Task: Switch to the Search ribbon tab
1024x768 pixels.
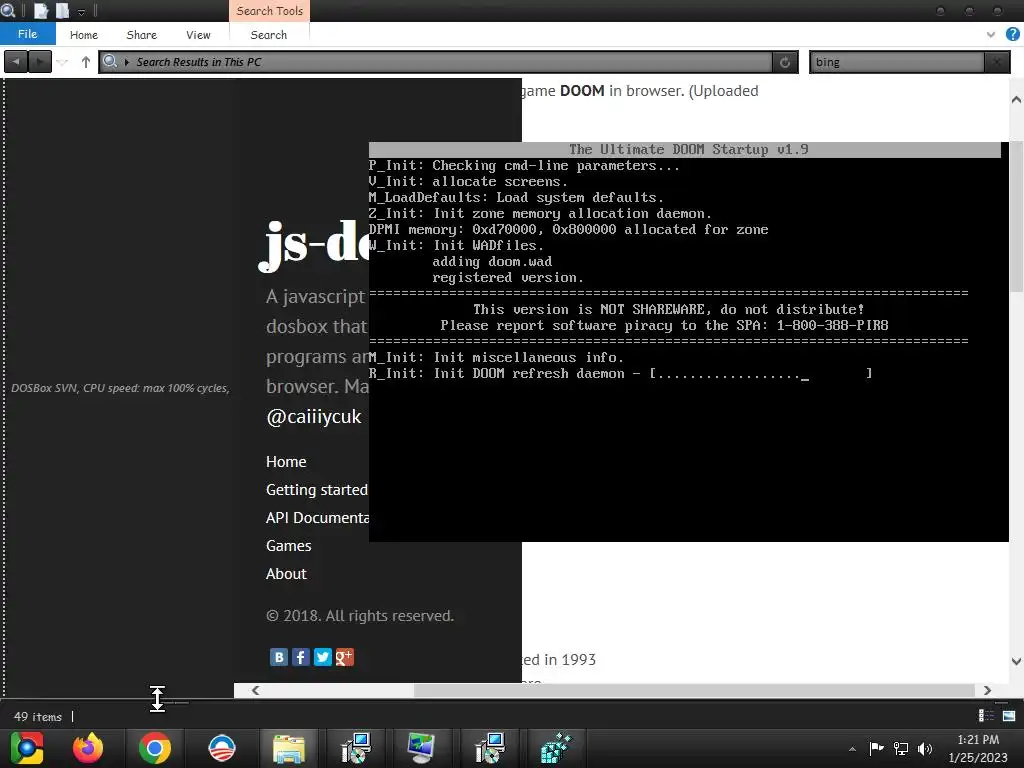Action: point(268,35)
